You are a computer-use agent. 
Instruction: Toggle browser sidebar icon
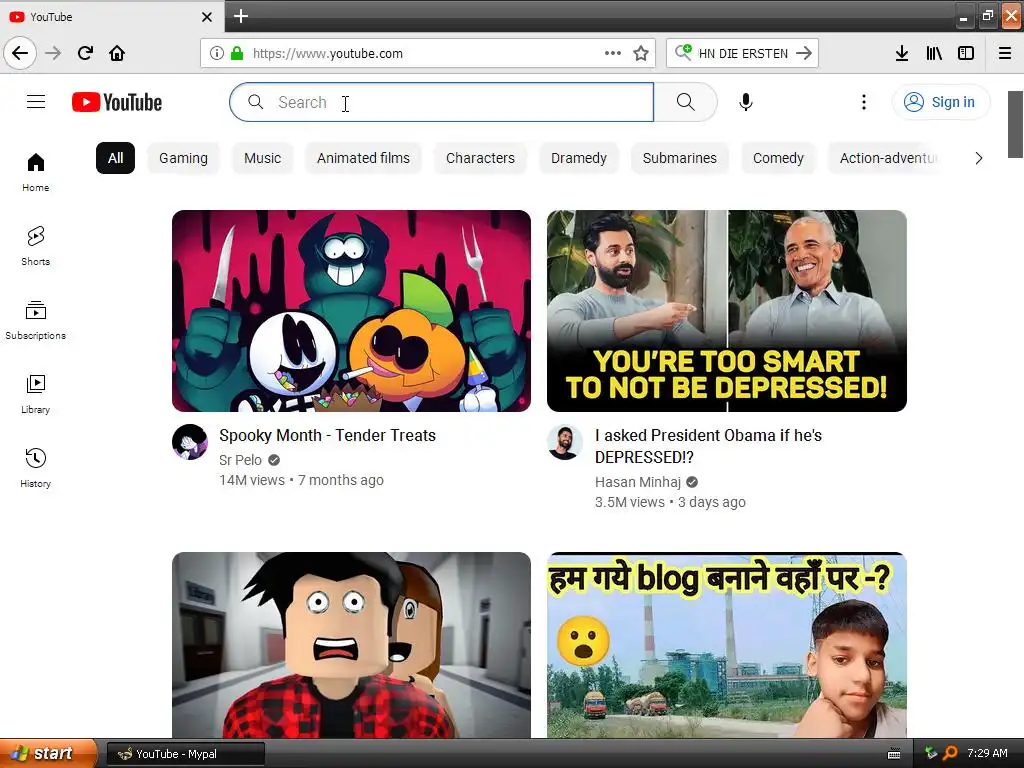[x=966, y=53]
